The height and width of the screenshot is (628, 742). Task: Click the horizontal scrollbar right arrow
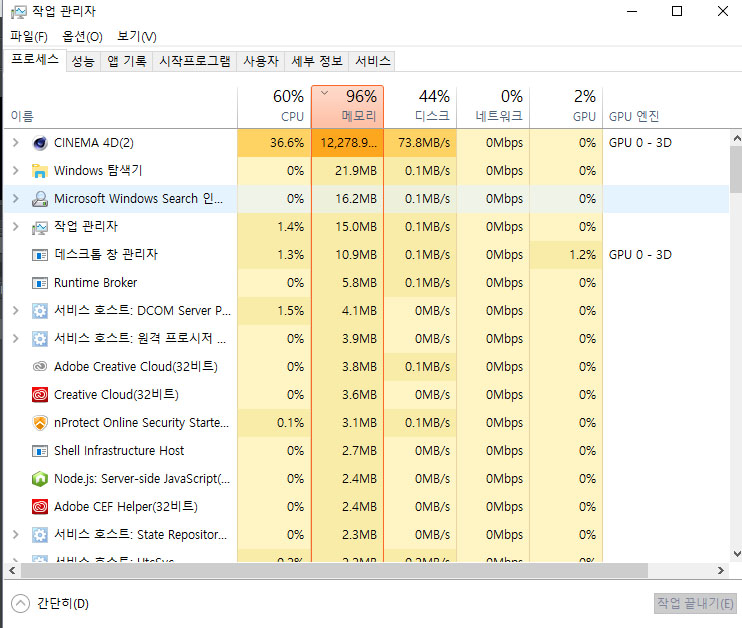721,571
